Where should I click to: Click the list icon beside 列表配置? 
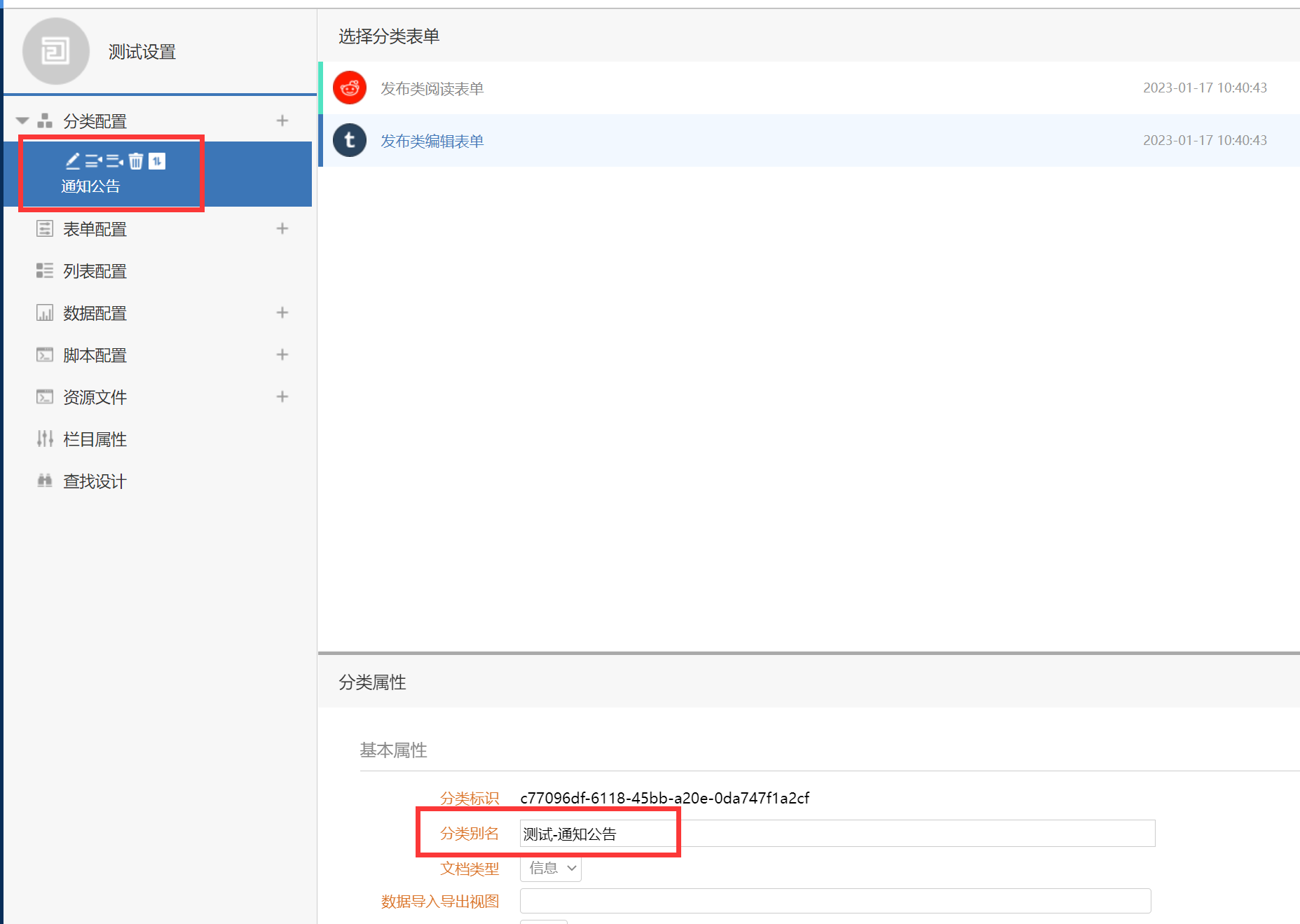click(x=45, y=270)
